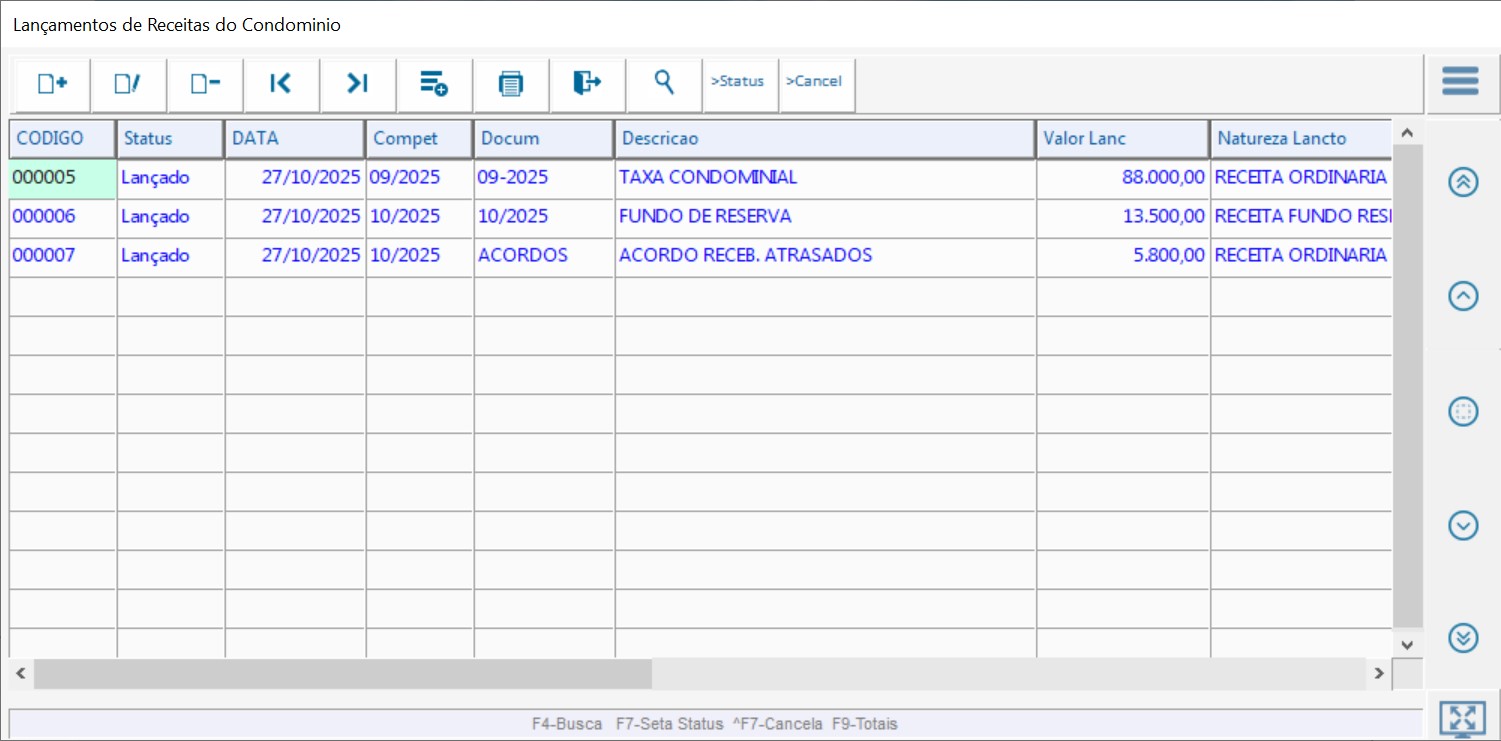Click the double chevron up navigation button
Screen dimensions: 1501x741
click(1463, 182)
